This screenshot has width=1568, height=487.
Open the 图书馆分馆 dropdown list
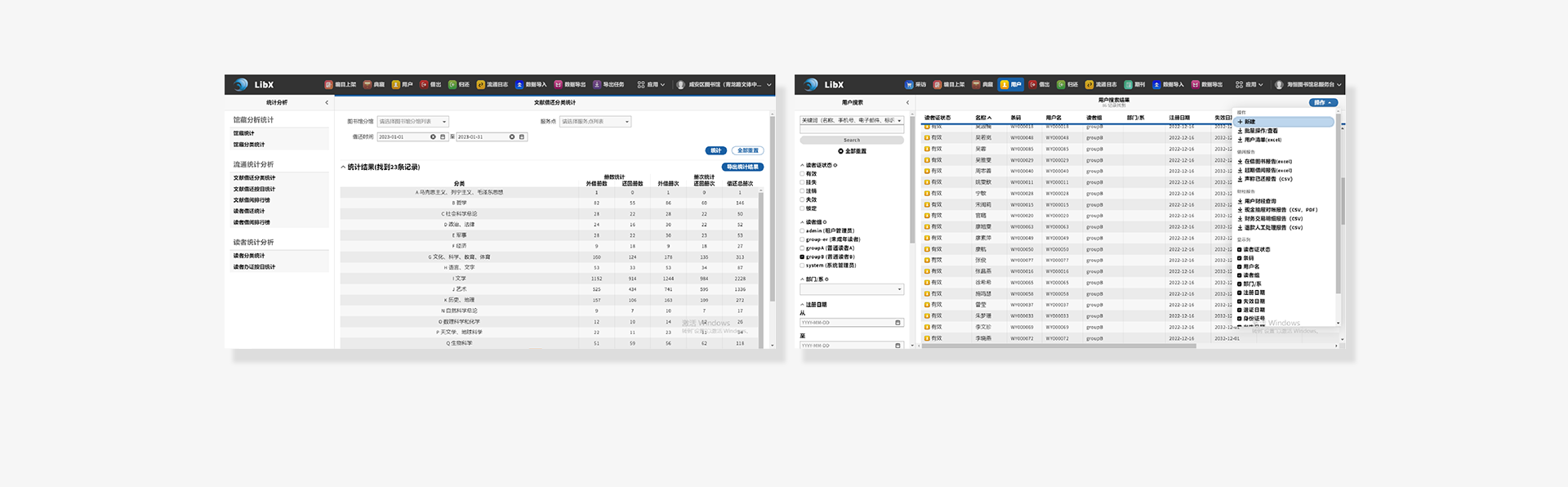[412, 122]
